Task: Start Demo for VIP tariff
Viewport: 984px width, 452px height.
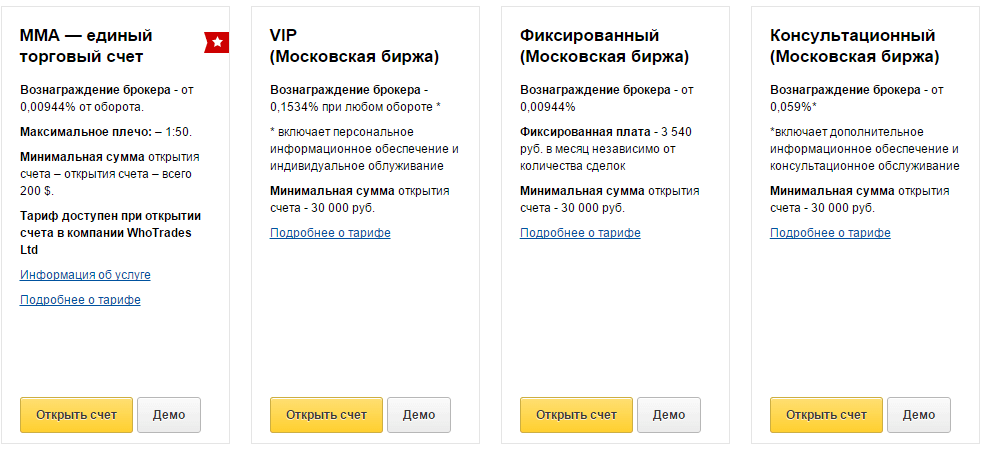Action: tap(419, 415)
